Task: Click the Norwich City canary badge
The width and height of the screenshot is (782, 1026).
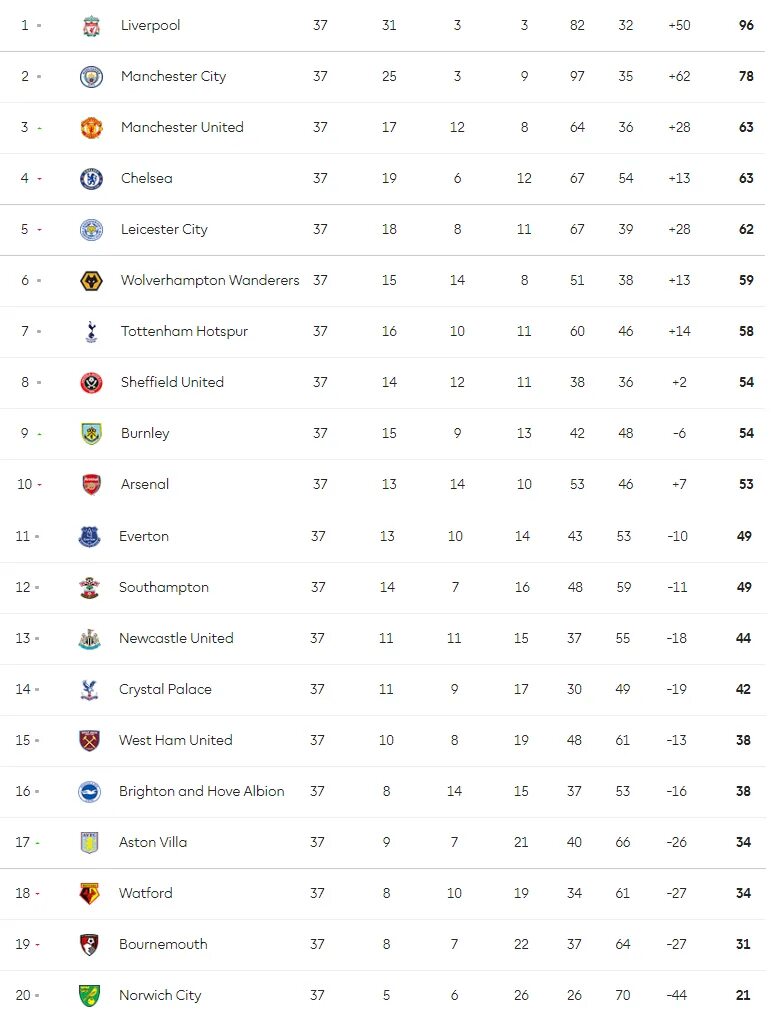Action: click(x=90, y=996)
